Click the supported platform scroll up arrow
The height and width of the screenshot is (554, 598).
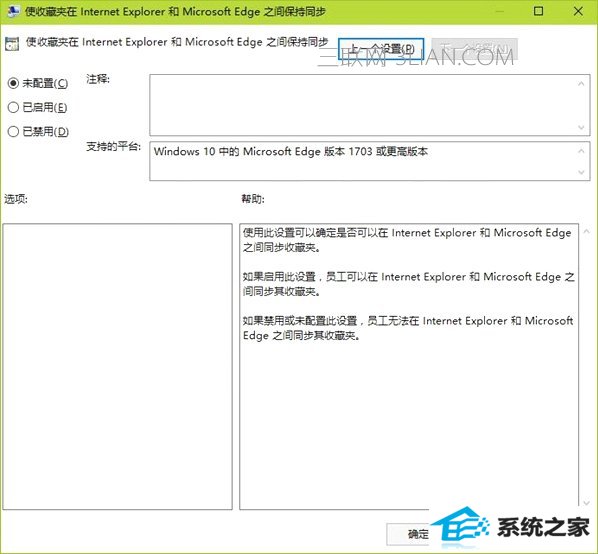(x=581, y=151)
